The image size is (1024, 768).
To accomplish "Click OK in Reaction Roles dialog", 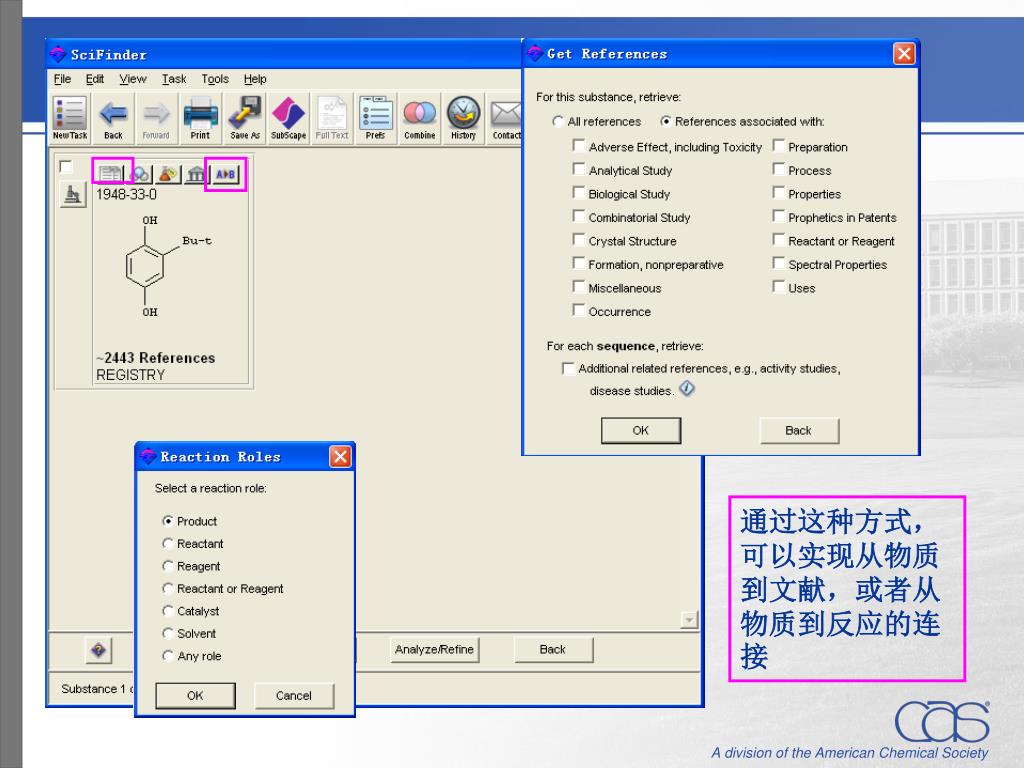I will click(x=195, y=696).
